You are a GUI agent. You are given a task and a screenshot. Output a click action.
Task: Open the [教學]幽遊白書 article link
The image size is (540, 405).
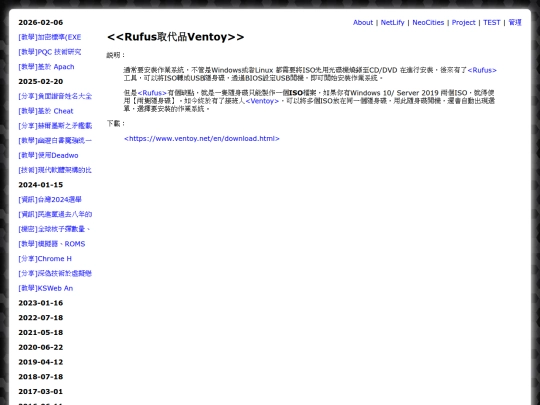[x=55, y=141]
